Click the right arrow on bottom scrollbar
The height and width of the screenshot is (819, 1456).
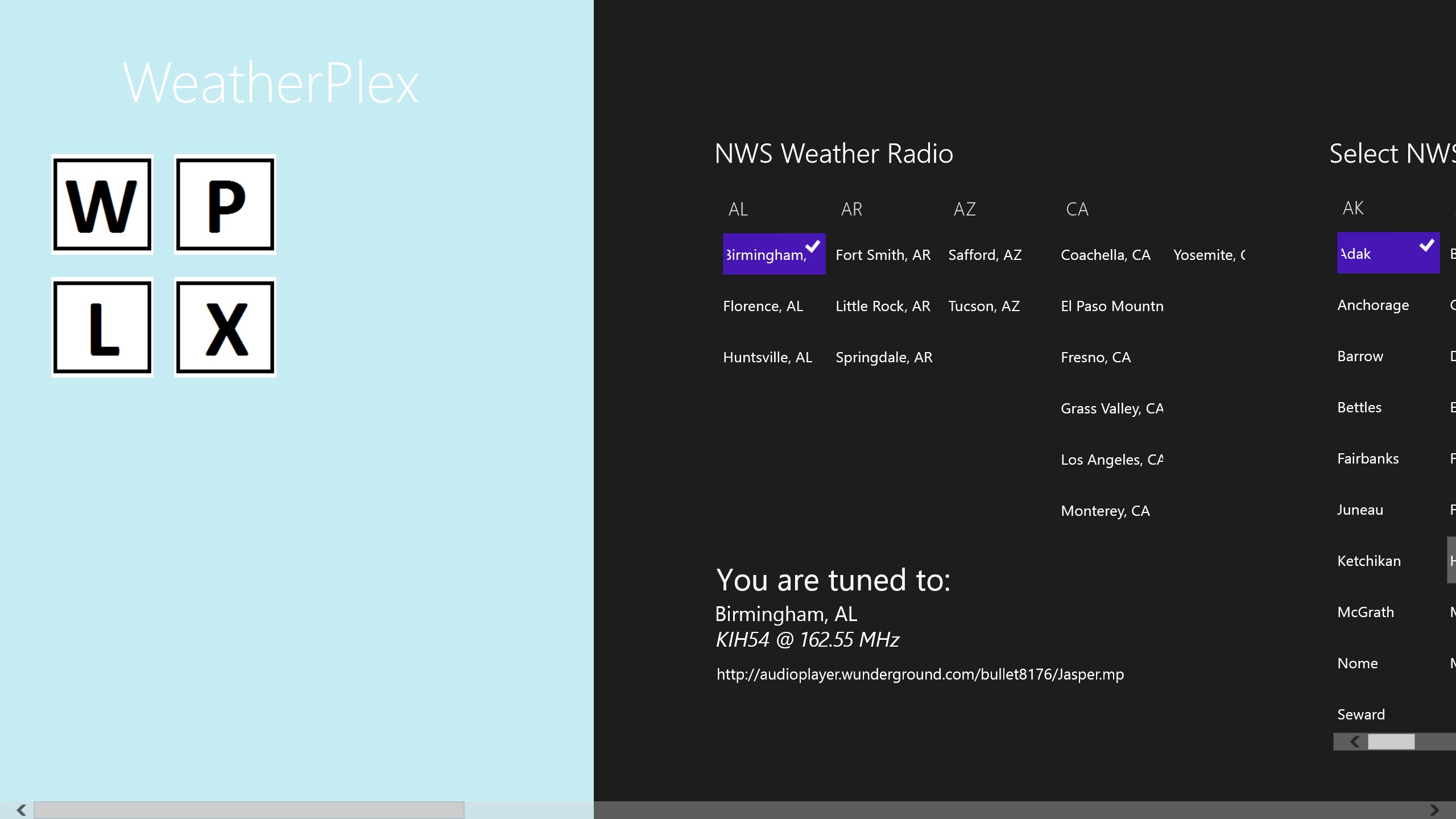tap(1434, 810)
